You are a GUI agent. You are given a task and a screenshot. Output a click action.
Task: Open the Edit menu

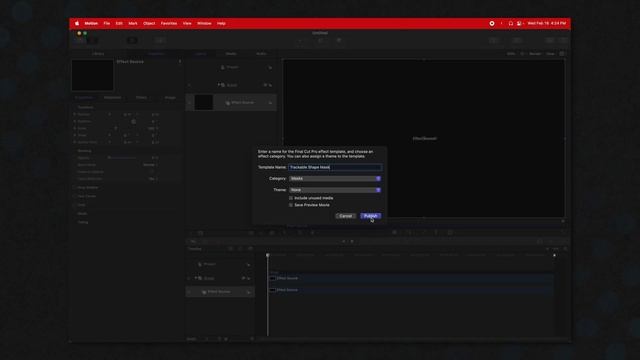[119, 23]
